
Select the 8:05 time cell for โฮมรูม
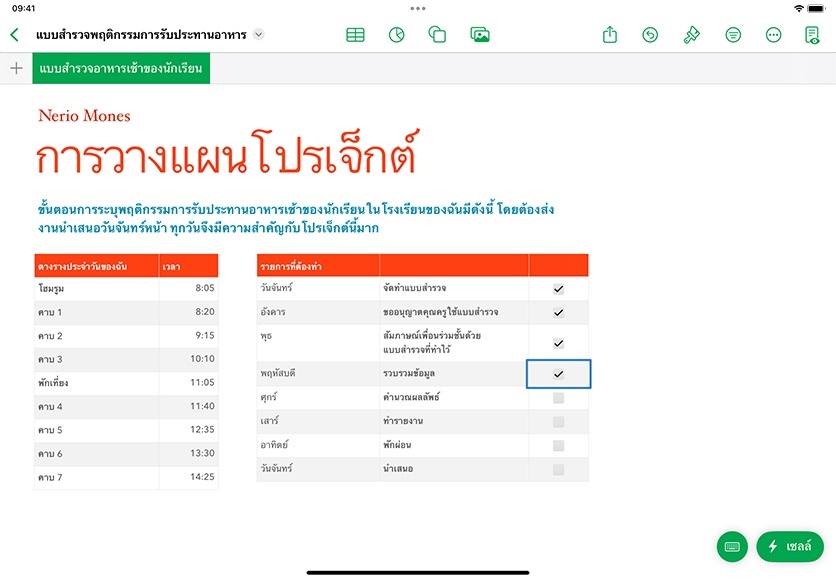click(188, 288)
